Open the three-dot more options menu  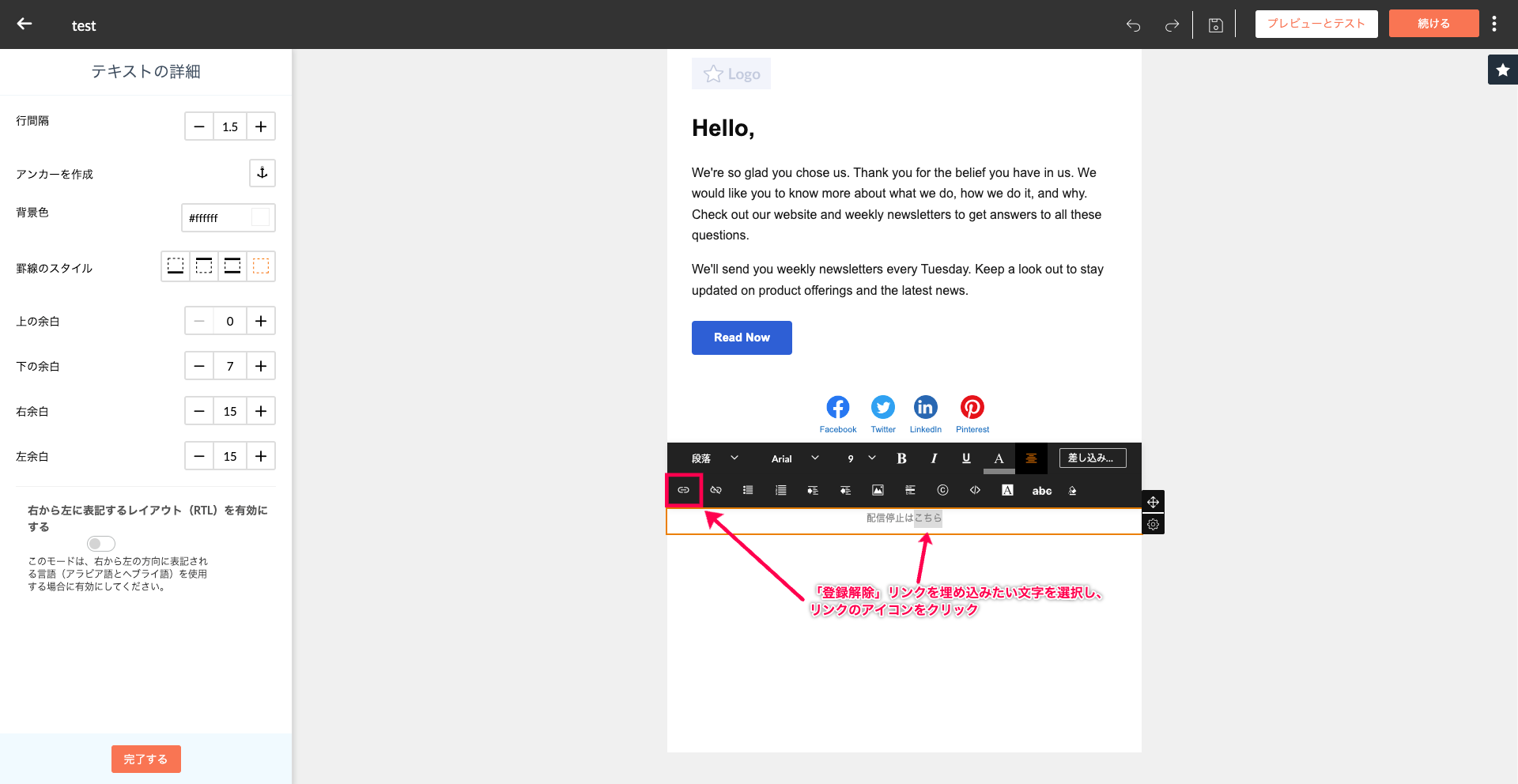[1493, 24]
